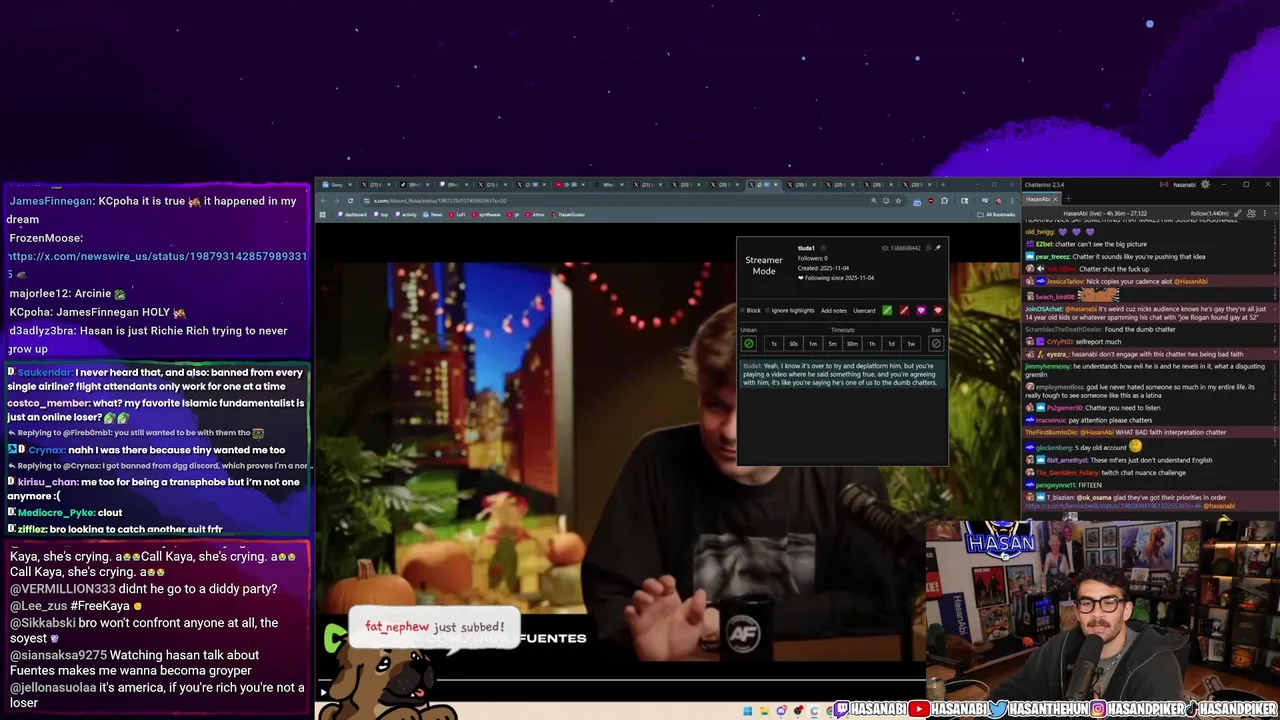Click the purple heart icon in usercard
The width and height of the screenshot is (1280, 720).
tap(921, 310)
